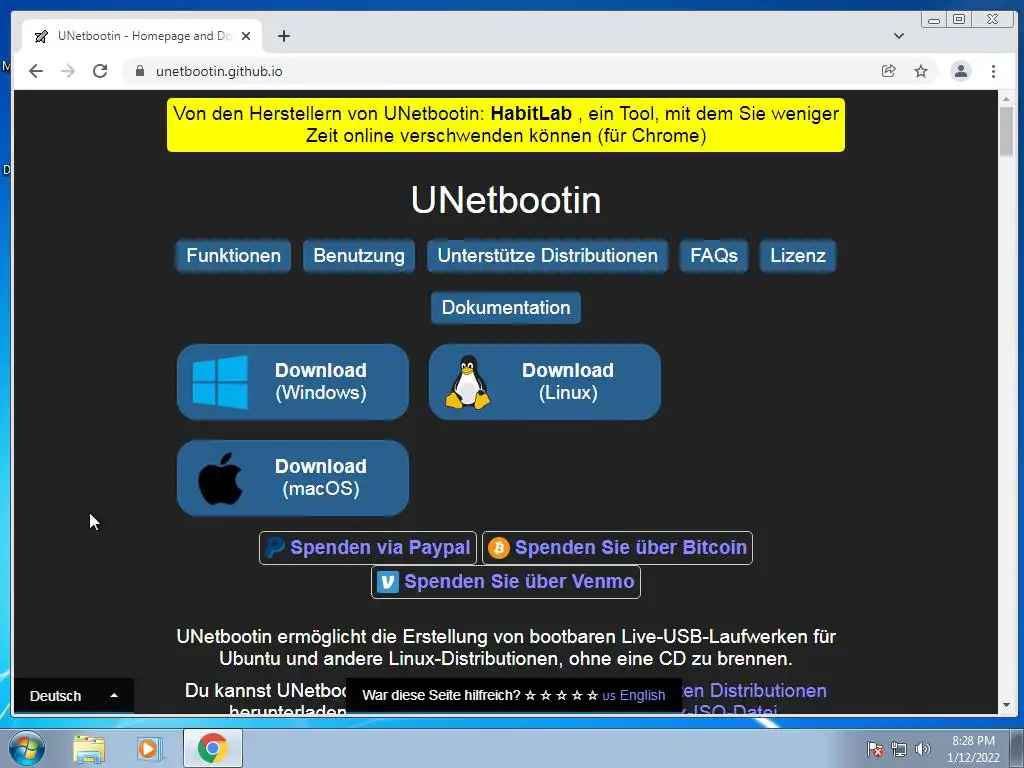Click the scrollbar up arrow
This screenshot has width=1024, height=768.
pos(1006,99)
